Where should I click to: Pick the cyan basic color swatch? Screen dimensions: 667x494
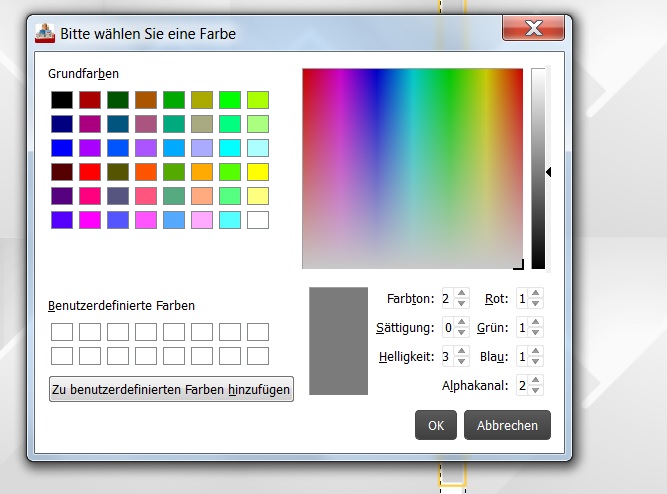coord(230,148)
